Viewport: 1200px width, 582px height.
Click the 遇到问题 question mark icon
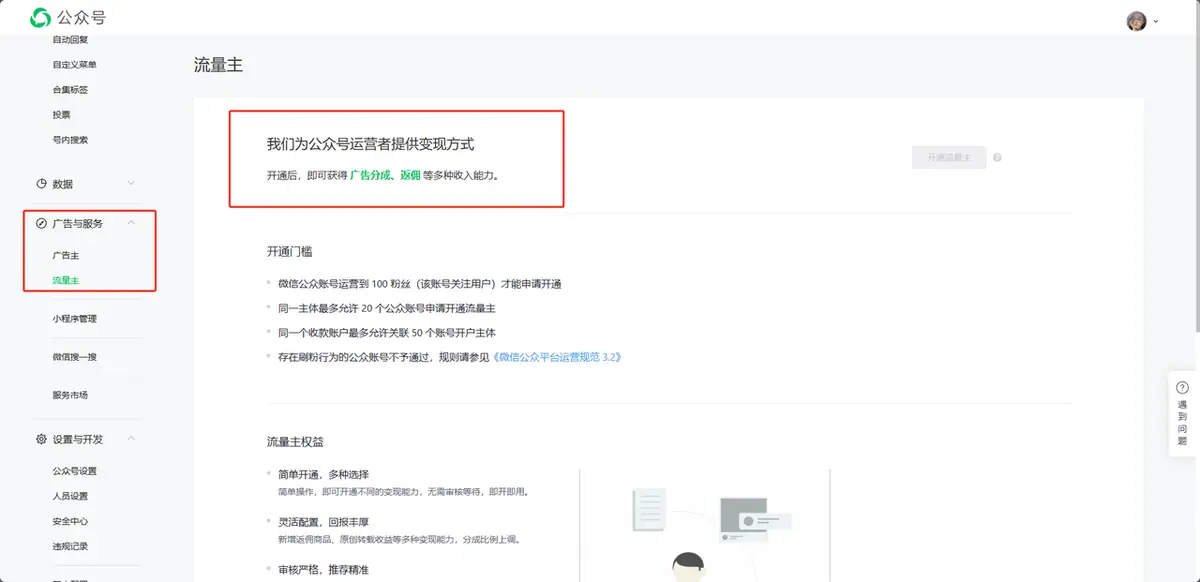point(1182,388)
